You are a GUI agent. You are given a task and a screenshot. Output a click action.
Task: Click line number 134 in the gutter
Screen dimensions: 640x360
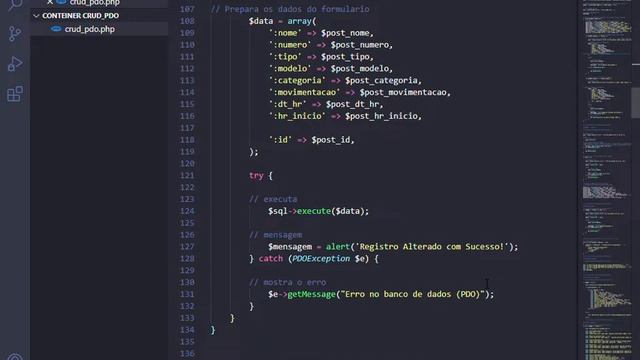point(187,330)
